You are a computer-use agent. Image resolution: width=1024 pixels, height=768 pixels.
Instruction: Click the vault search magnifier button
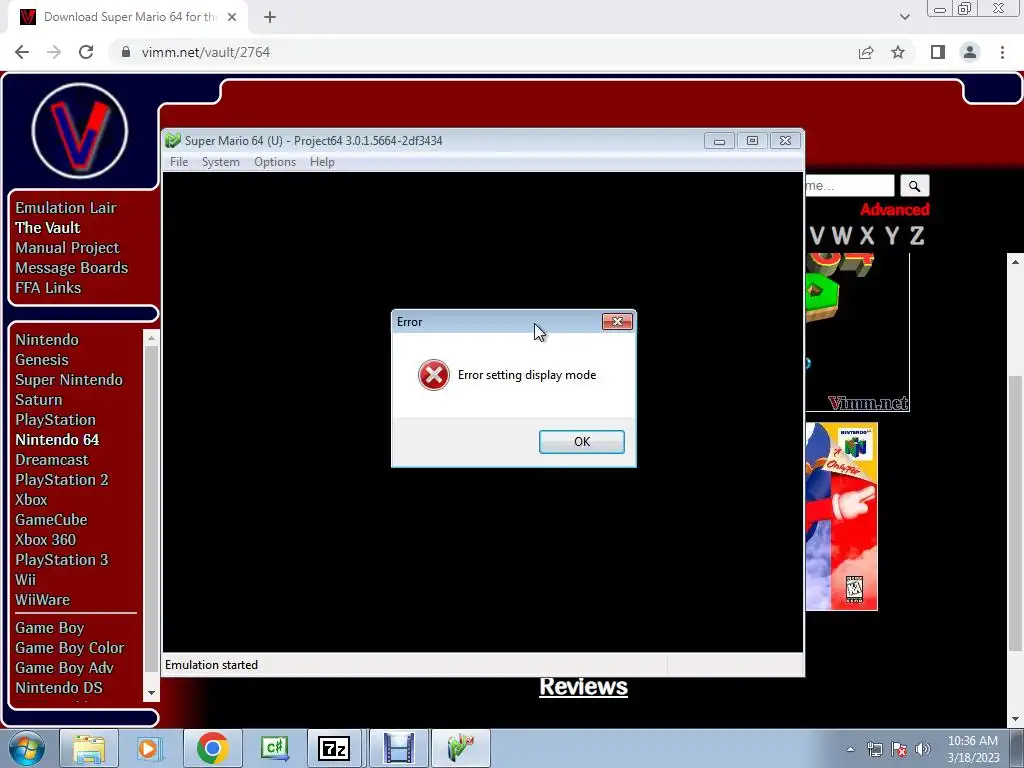[x=914, y=186]
